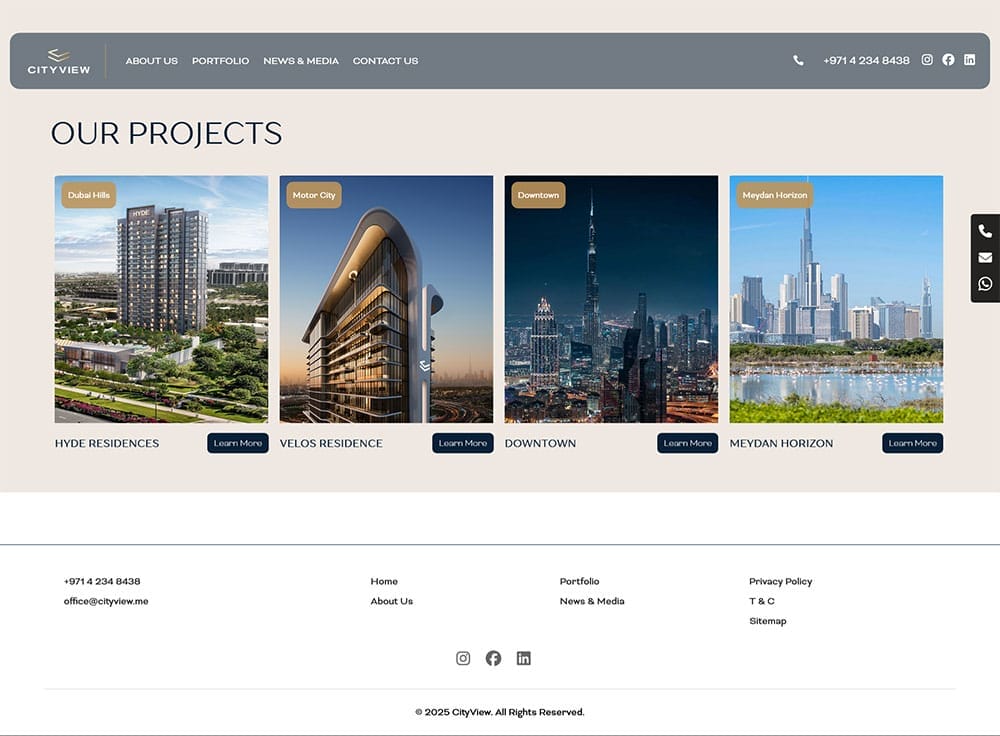This screenshot has height=736, width=1000.
Task: Click the office@cityview.me email link
Action: 106,601
